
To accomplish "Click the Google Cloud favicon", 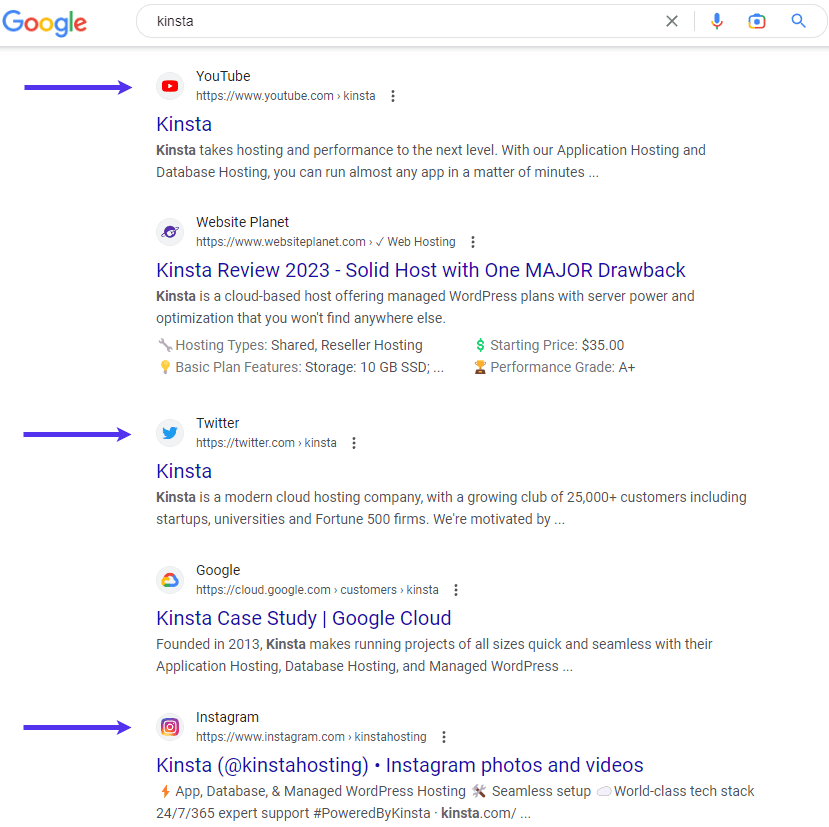I will (x=170, y=579).
